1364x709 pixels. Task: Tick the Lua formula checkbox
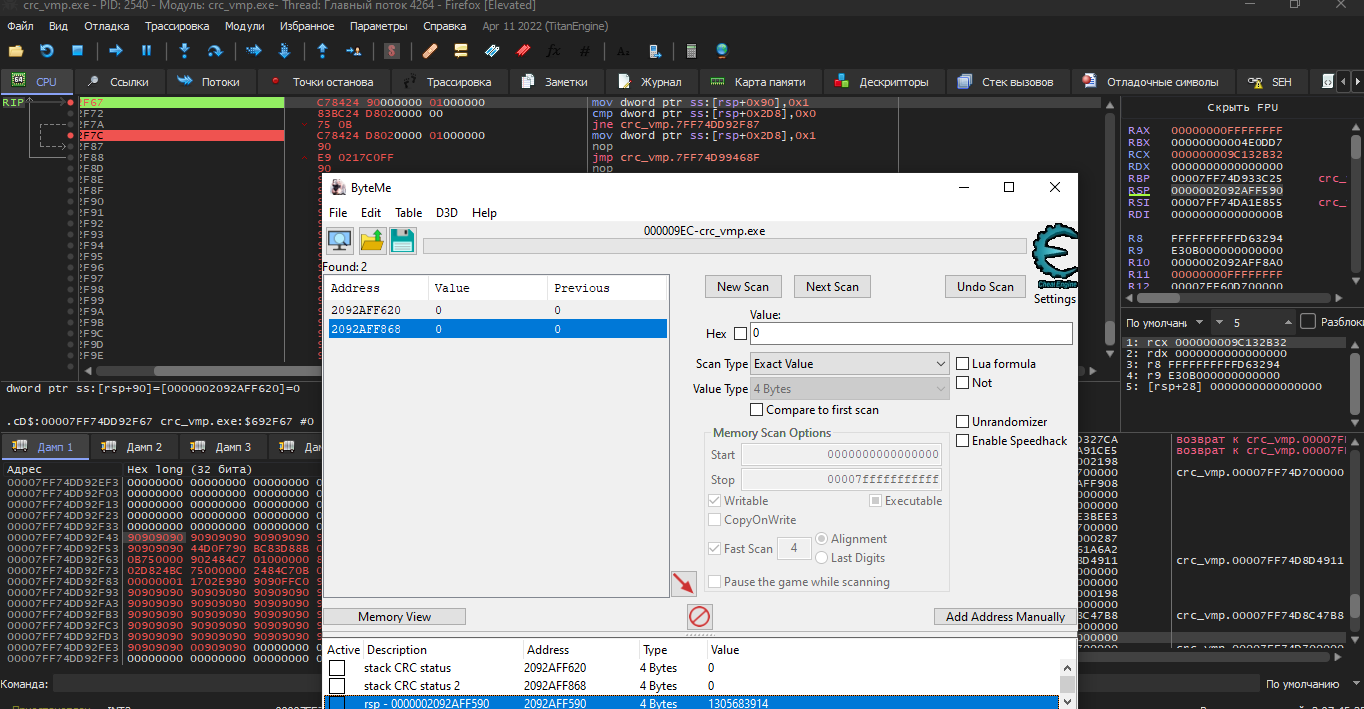point(963,364)
